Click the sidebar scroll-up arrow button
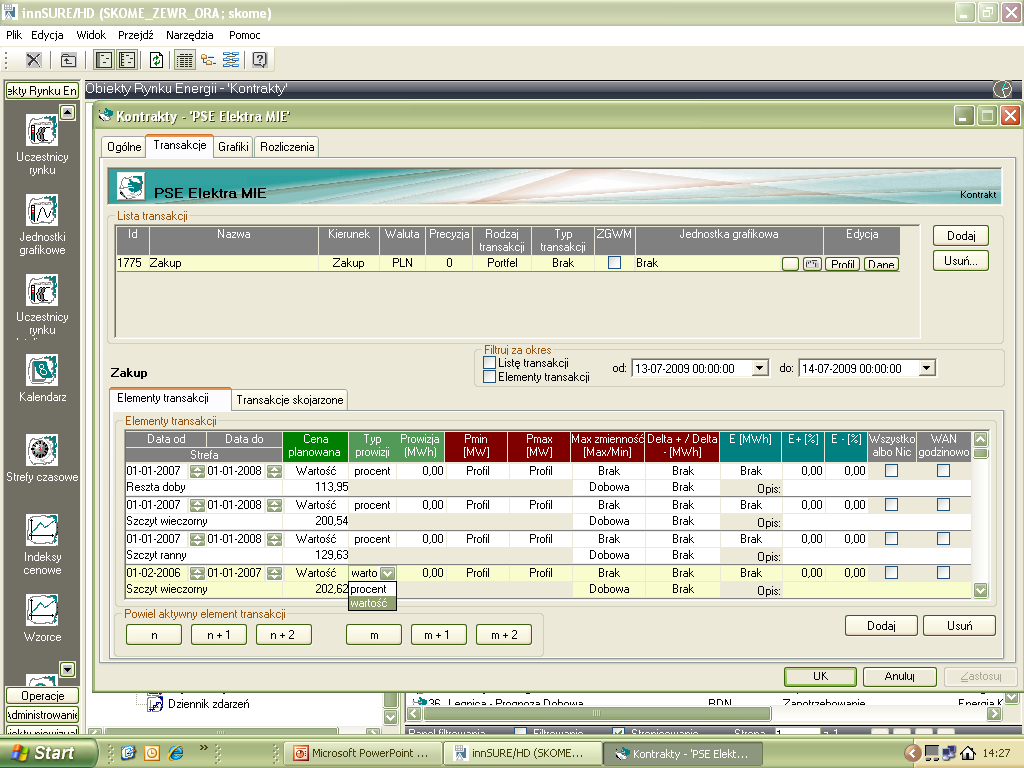This screenshot has height=768, width=1024. pos(67,112)
